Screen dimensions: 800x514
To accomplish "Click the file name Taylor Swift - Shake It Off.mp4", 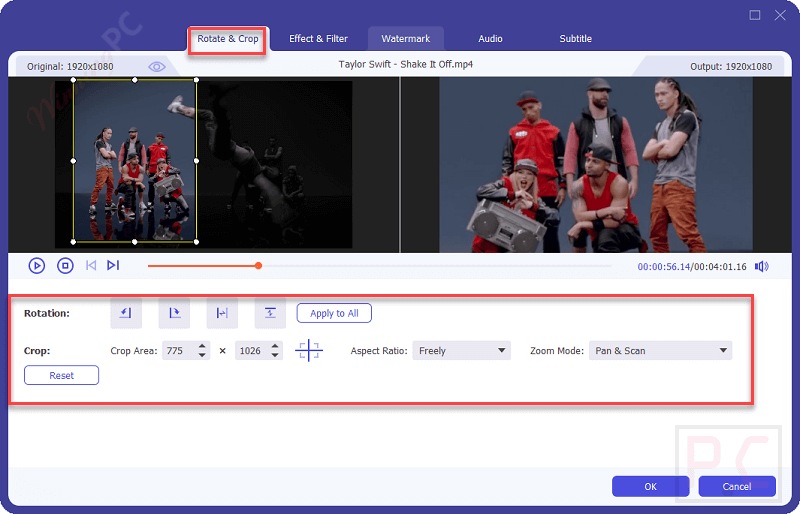I will click(406, 64).
